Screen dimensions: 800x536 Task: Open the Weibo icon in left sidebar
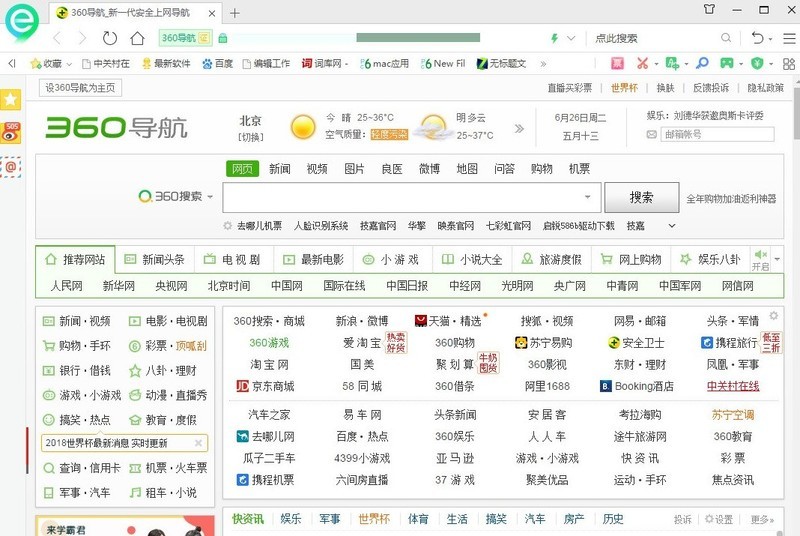[11, 132]
